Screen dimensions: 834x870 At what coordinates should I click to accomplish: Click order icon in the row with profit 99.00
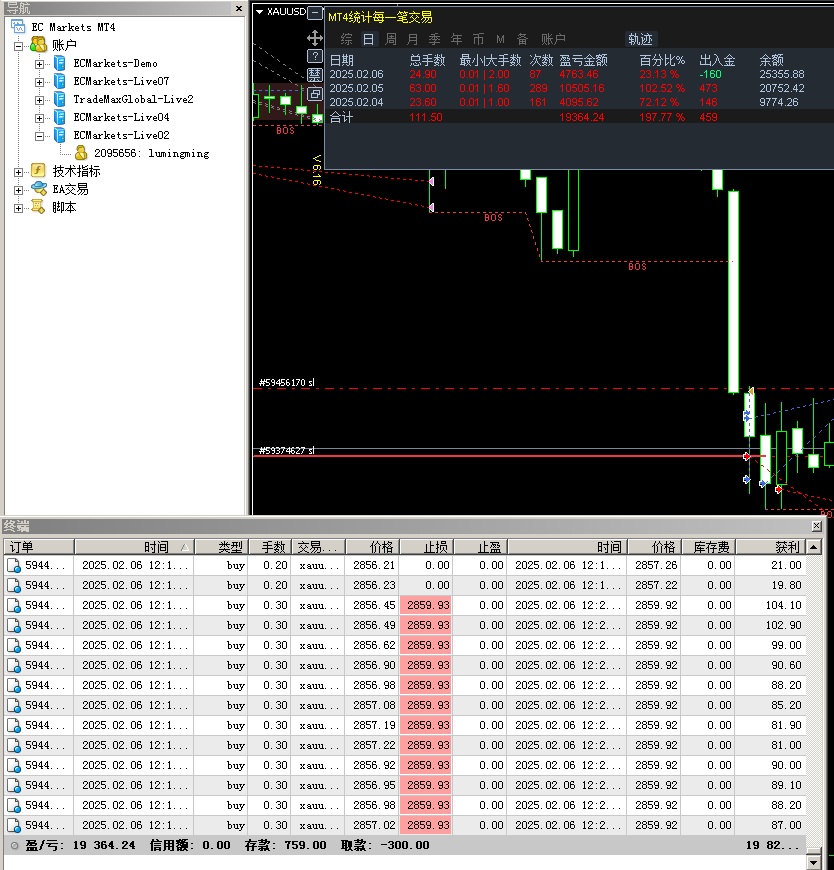(x=14, y=645)
